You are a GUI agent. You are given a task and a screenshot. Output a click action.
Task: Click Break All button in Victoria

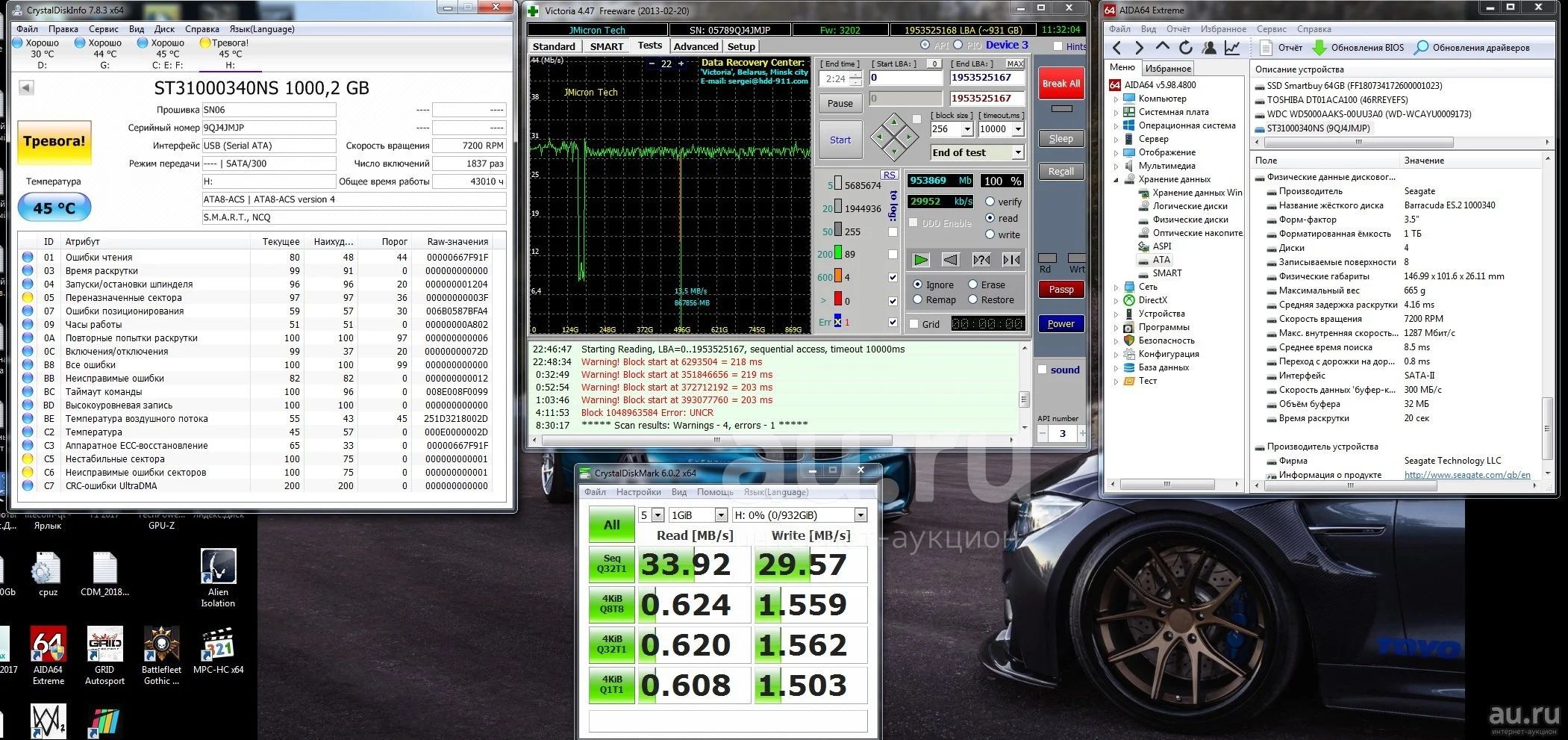pyautogui.click(x=1061, y=84)
